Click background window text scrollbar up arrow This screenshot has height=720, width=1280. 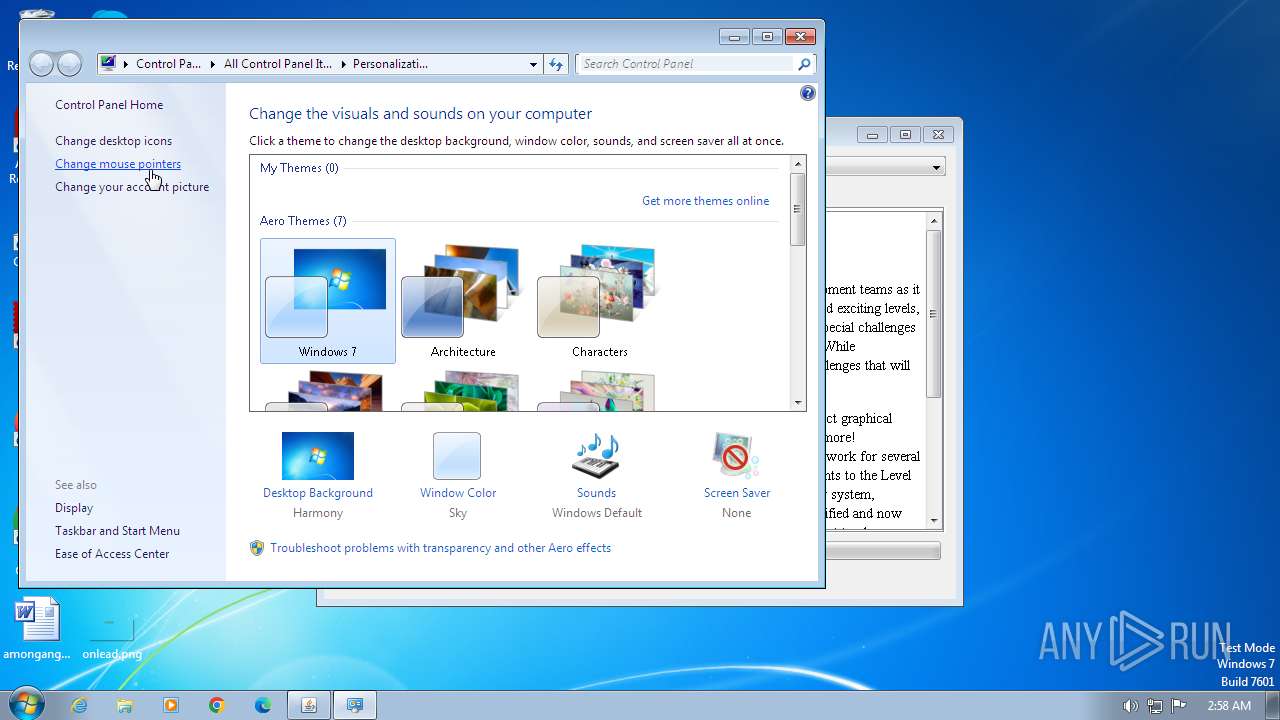click(x=935, y=221)
